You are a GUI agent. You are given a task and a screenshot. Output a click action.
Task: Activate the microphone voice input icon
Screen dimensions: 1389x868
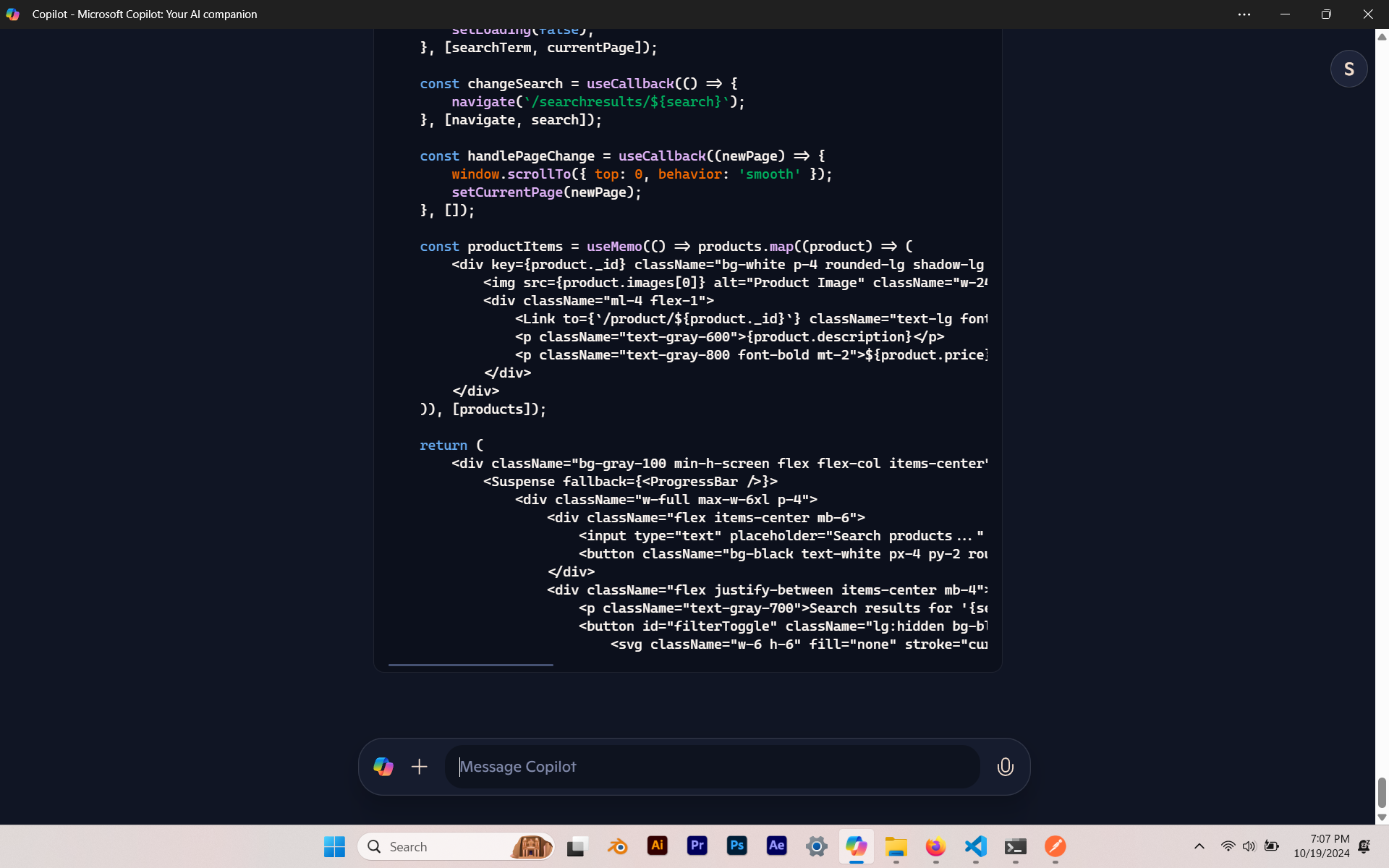[1005, 767]
